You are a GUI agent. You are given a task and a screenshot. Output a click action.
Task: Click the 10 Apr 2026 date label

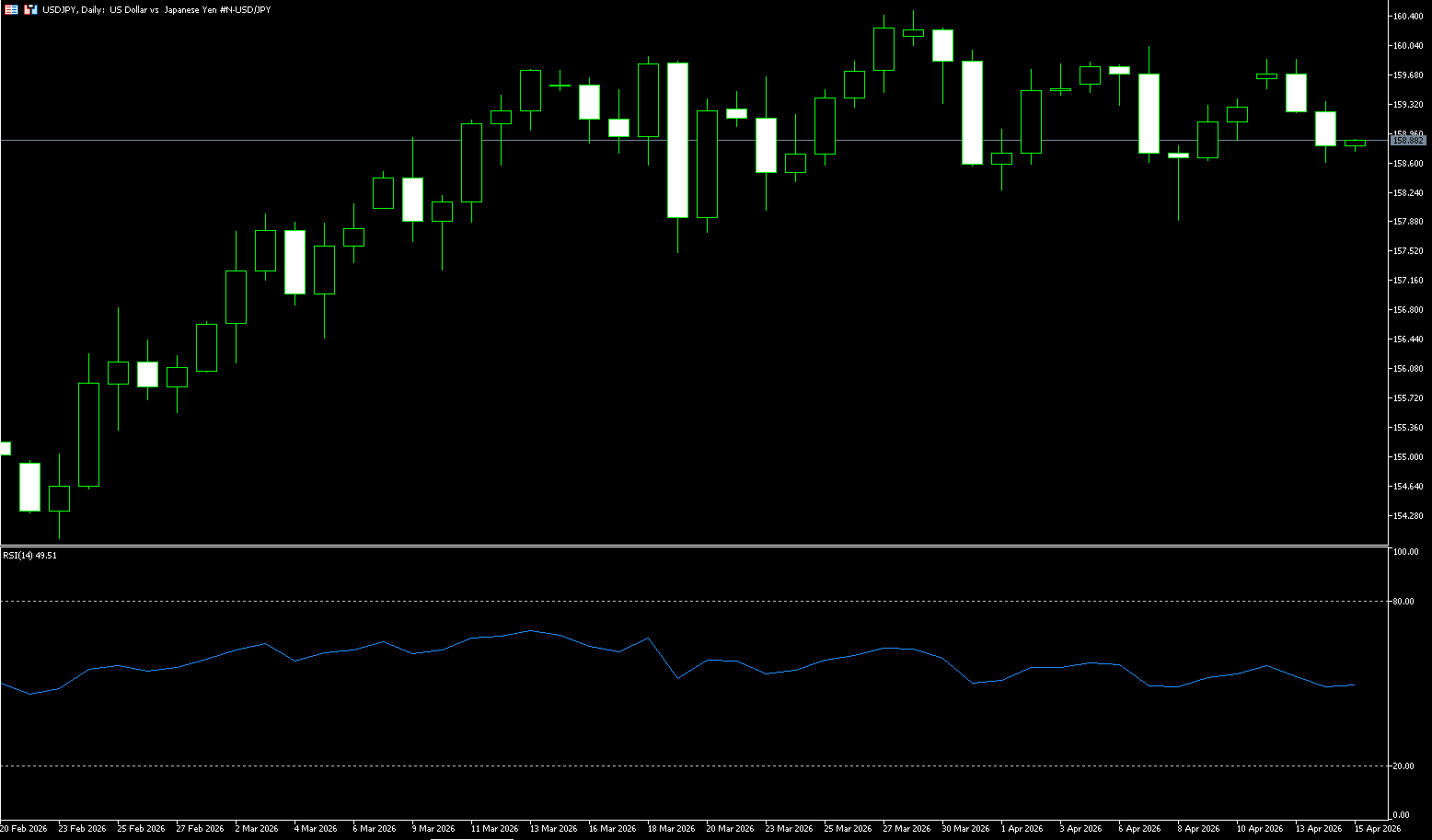pos(1259,829)
